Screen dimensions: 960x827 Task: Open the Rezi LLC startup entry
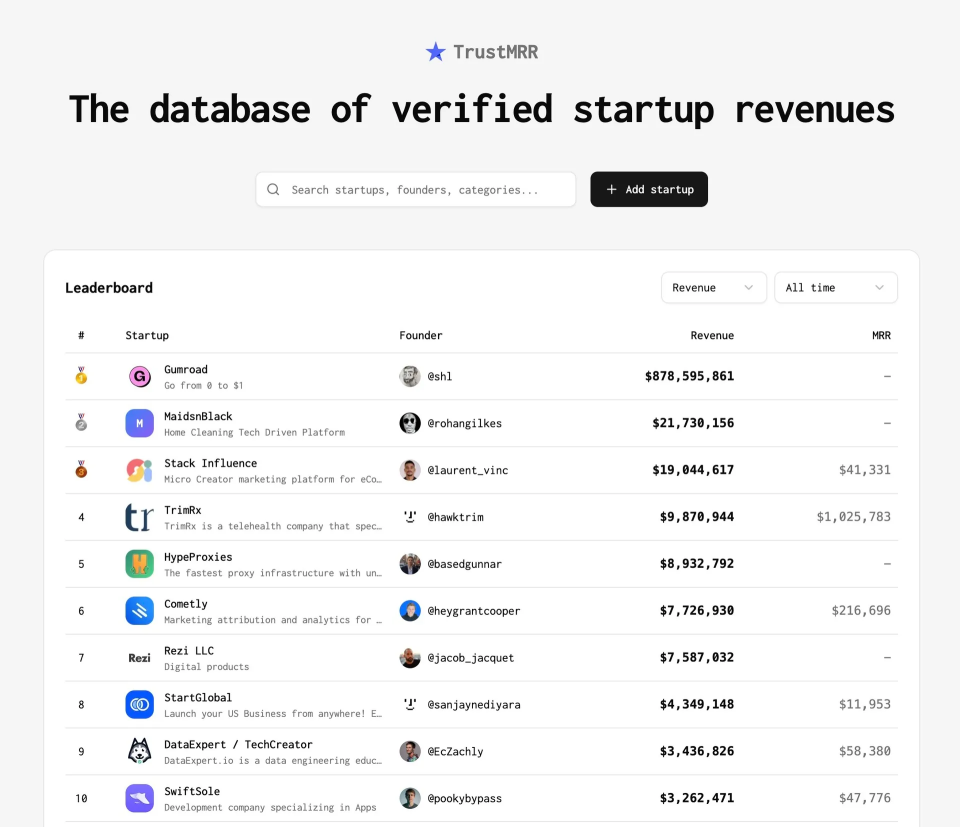pos(189,651)
